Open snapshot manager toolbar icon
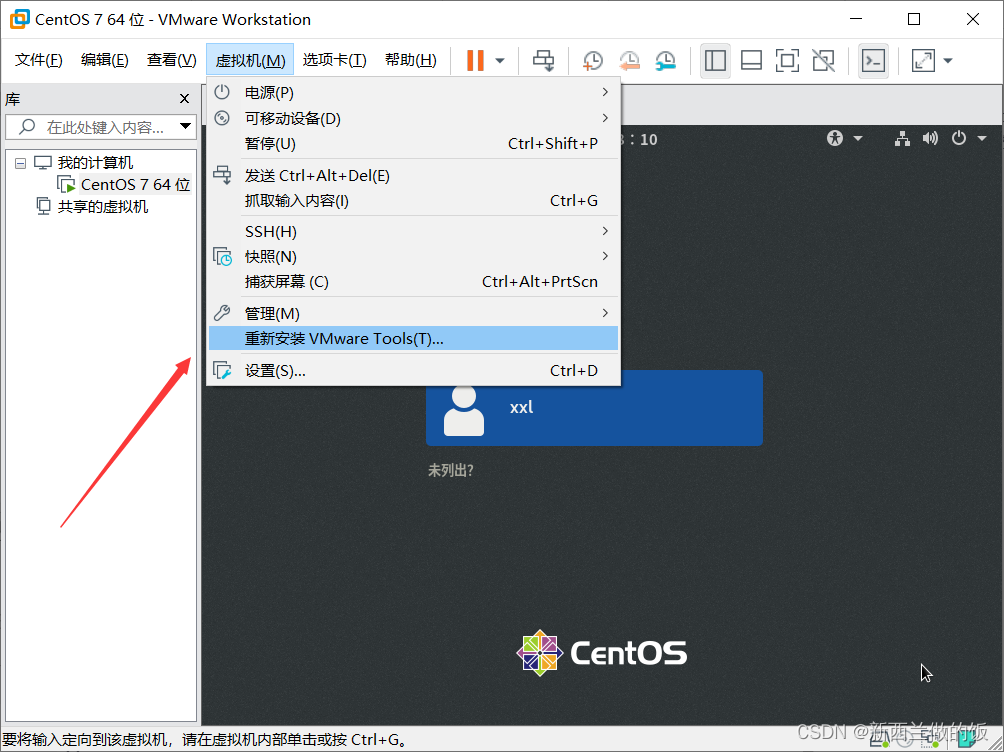Viewport: 1004px width, 752px height. [666, 61]
